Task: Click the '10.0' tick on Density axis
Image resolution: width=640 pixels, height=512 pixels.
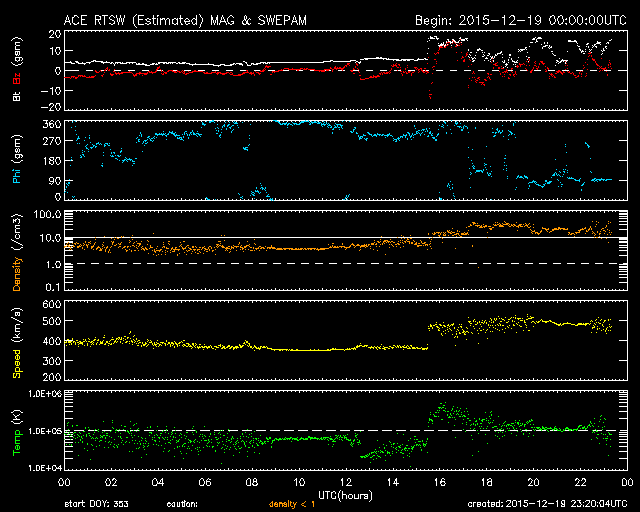Action: coord(50,238)
